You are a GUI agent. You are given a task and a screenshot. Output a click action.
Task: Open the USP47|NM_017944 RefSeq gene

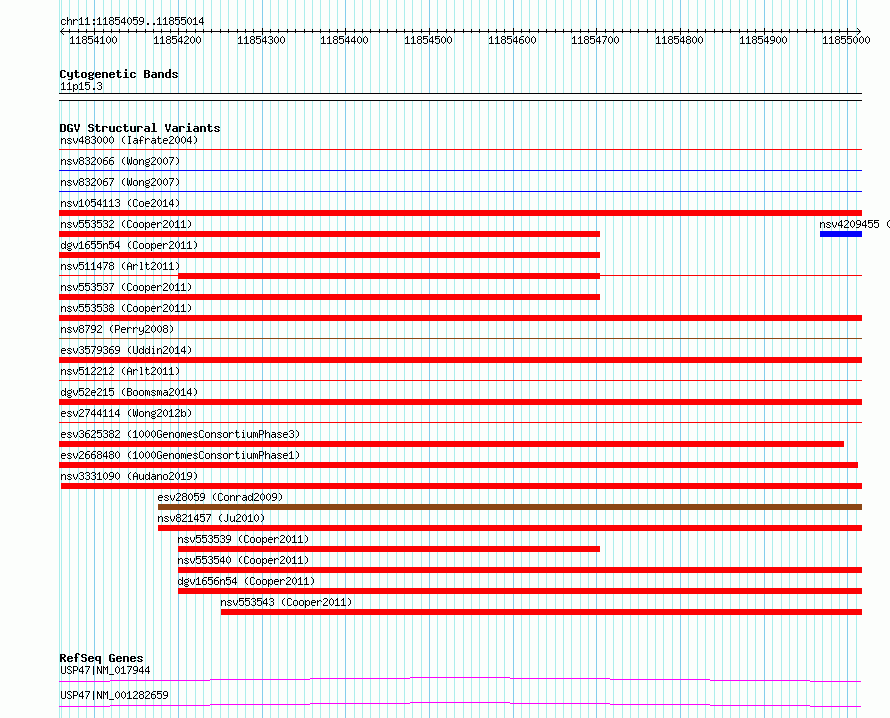point(105,670)
